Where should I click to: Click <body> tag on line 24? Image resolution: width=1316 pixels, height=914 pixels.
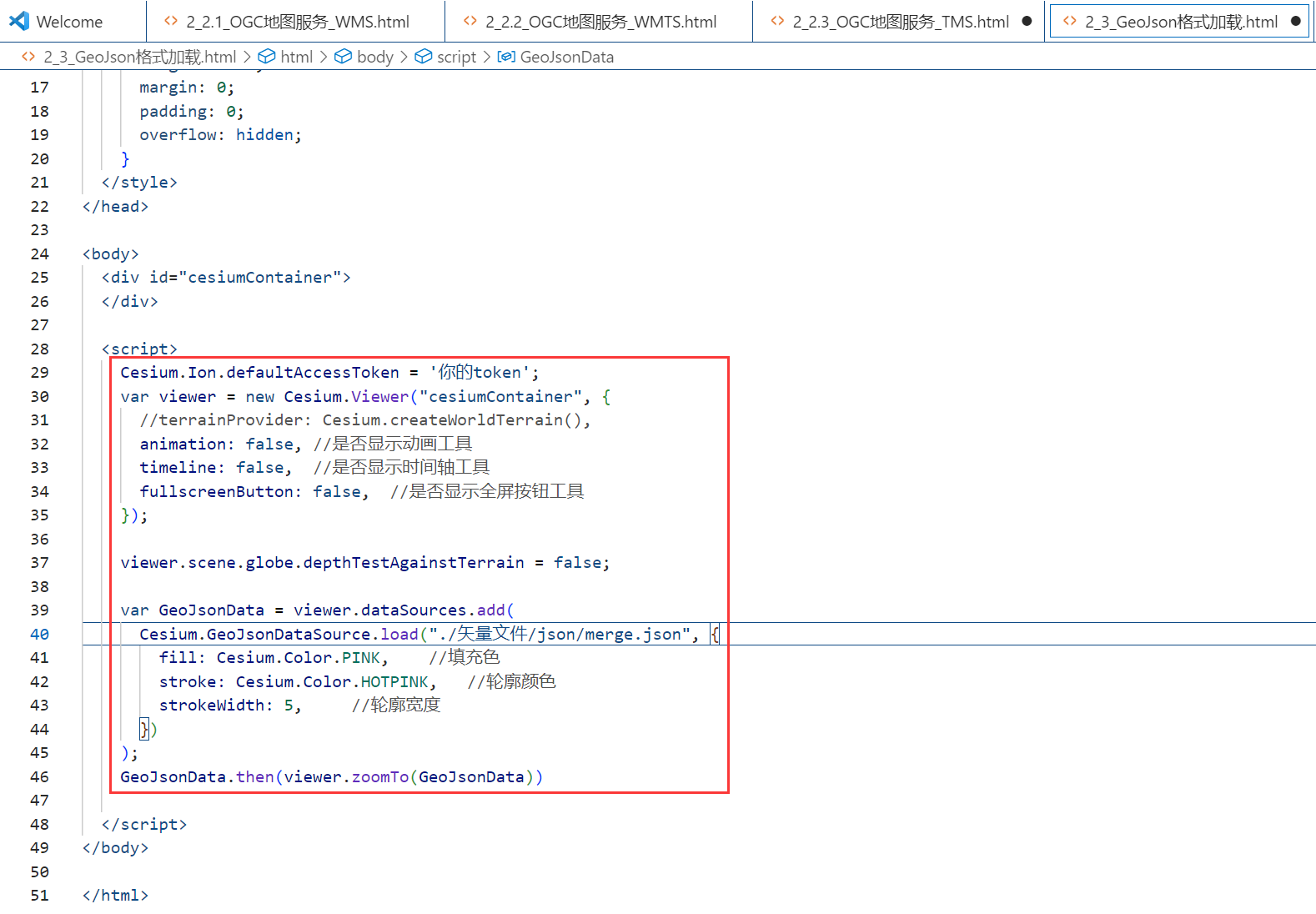111,254
